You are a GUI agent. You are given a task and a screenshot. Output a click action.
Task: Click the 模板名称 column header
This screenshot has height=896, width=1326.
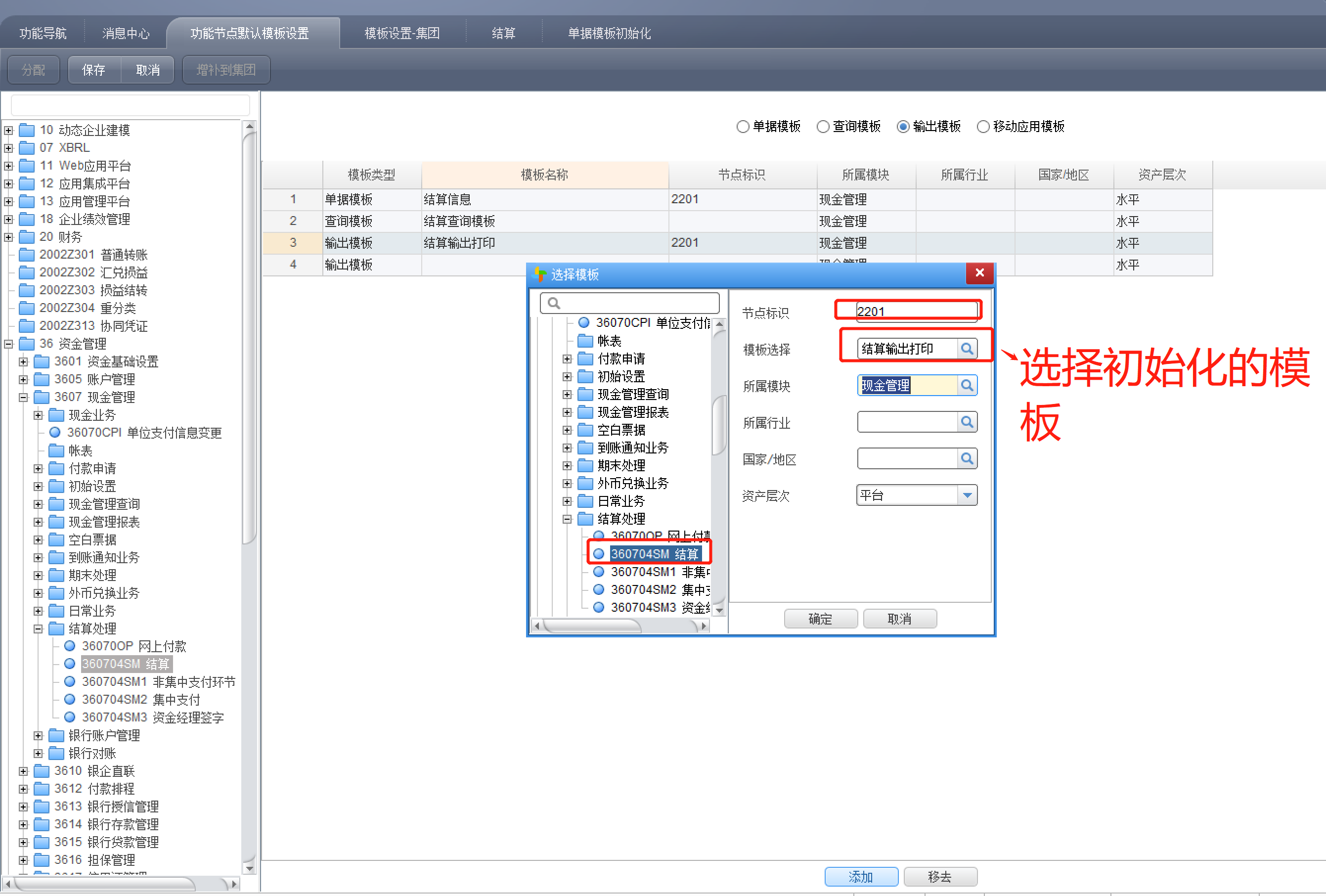(544, 175)
